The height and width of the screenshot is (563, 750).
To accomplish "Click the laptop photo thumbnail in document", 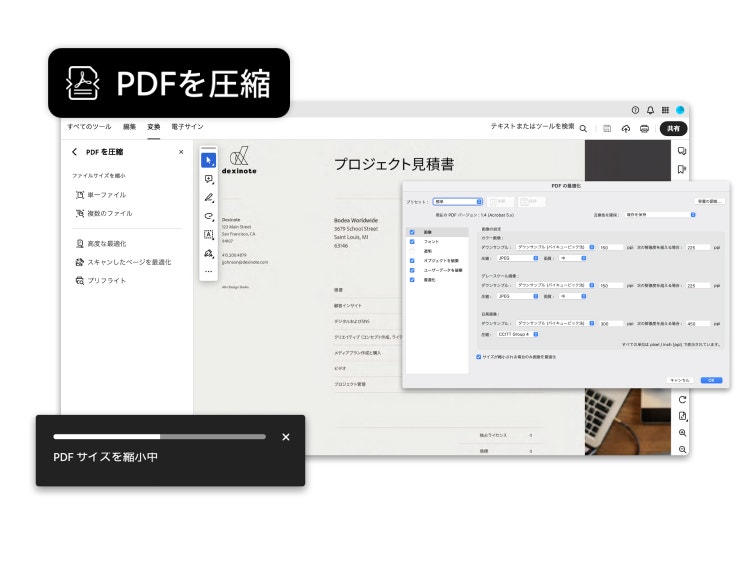I will click(x=628, y=422).
